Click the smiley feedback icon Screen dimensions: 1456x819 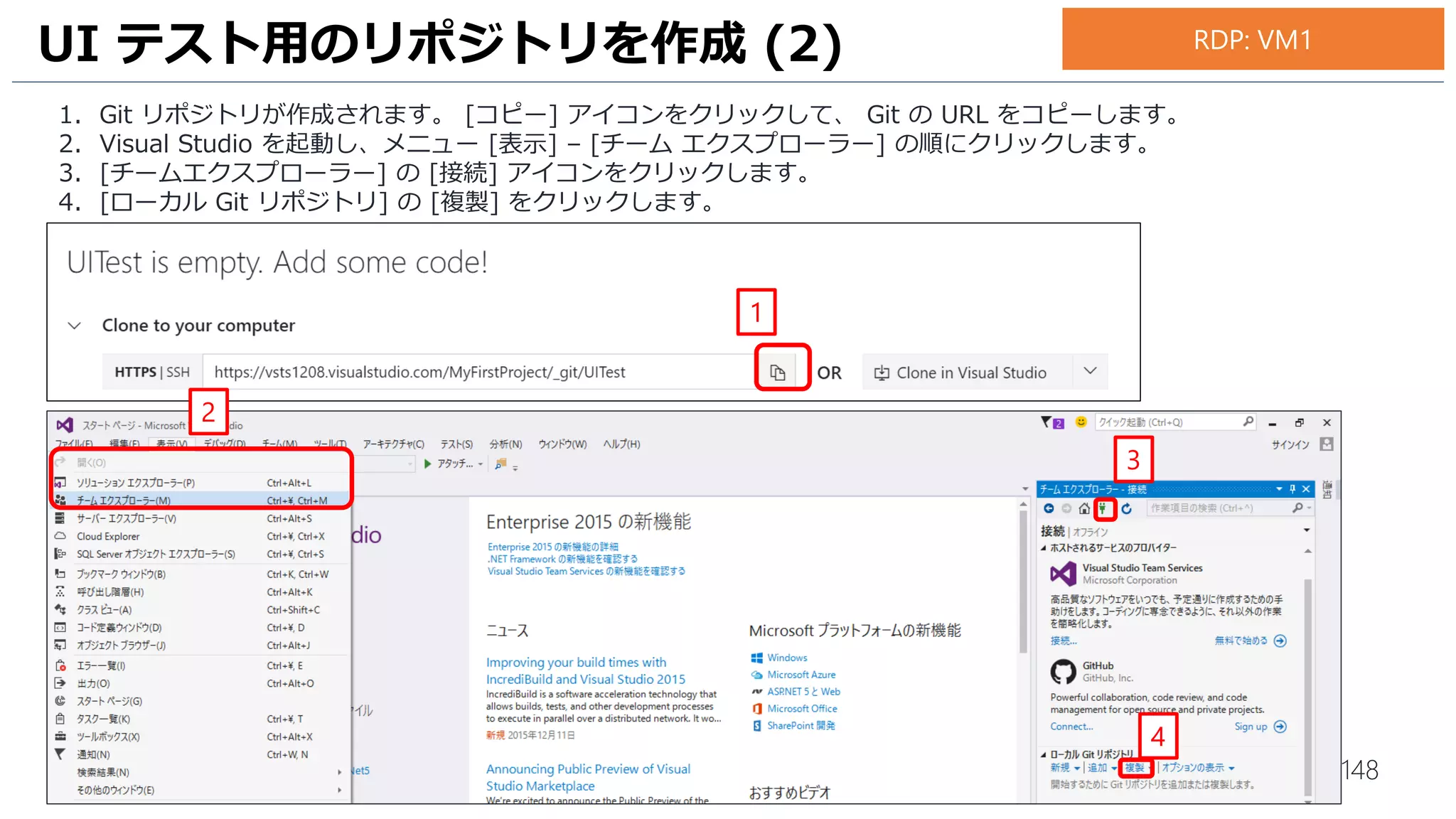1081,422
